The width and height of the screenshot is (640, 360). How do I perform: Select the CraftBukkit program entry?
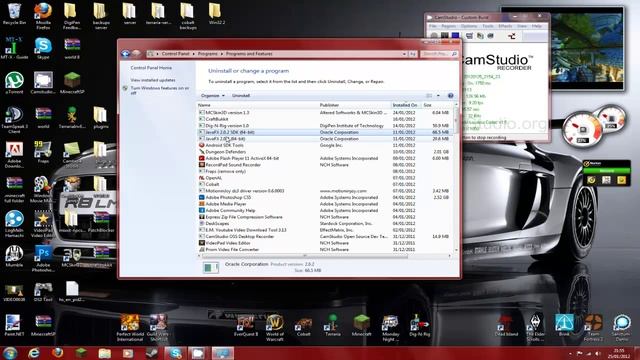coord(324,119)
